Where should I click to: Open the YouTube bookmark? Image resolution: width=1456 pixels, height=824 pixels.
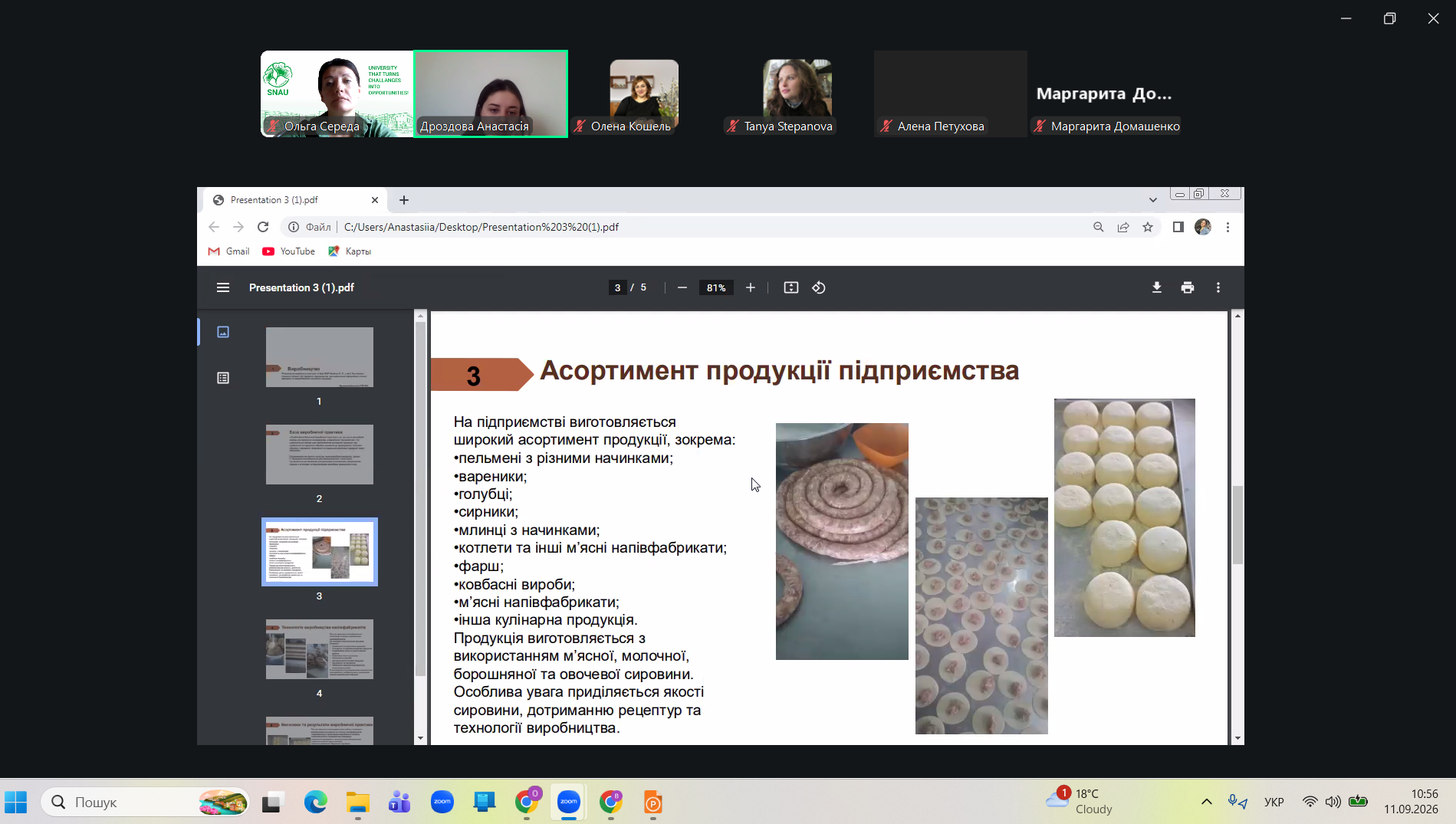[288, 251]
